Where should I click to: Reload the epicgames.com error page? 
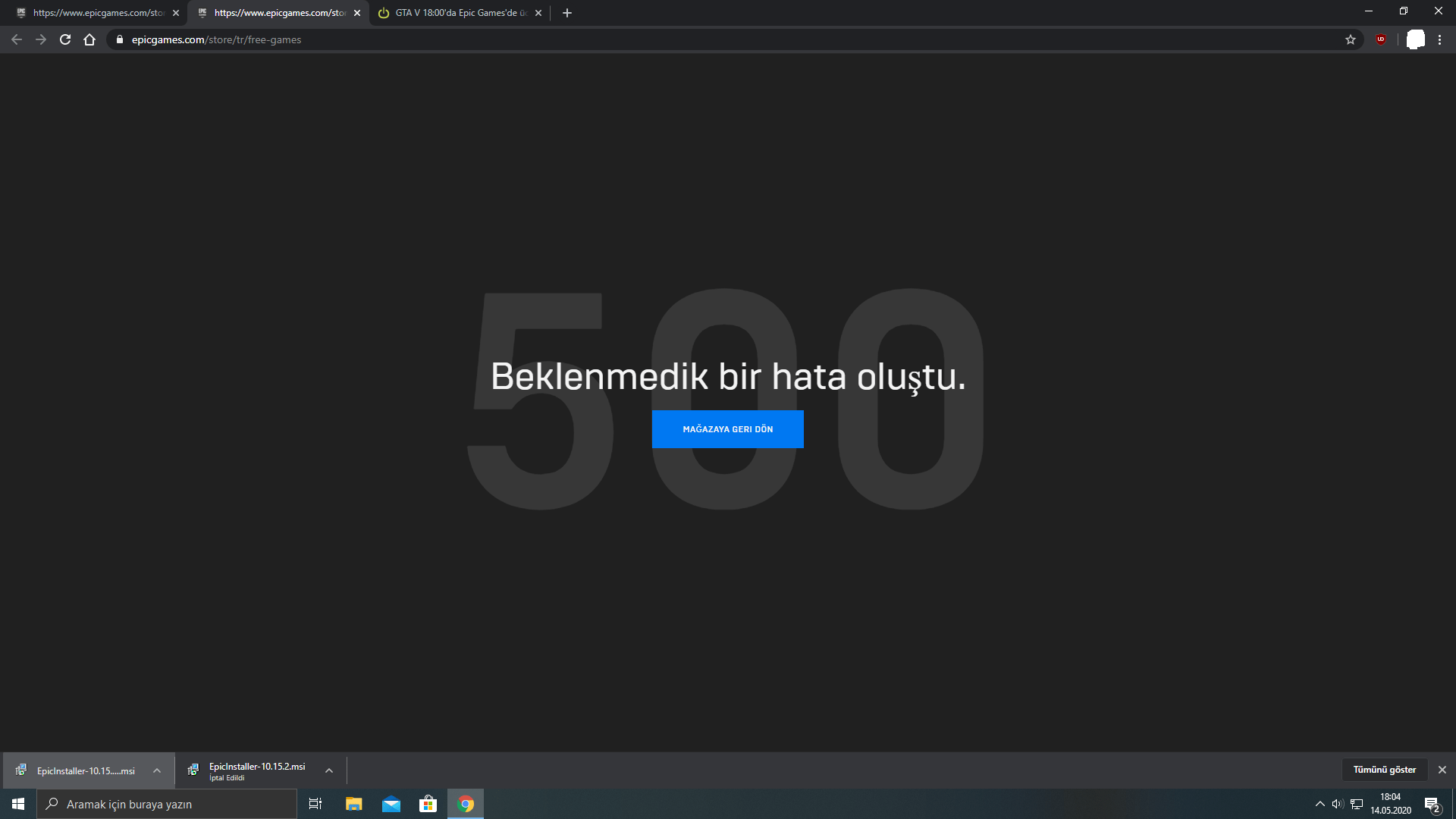(64, 39)
